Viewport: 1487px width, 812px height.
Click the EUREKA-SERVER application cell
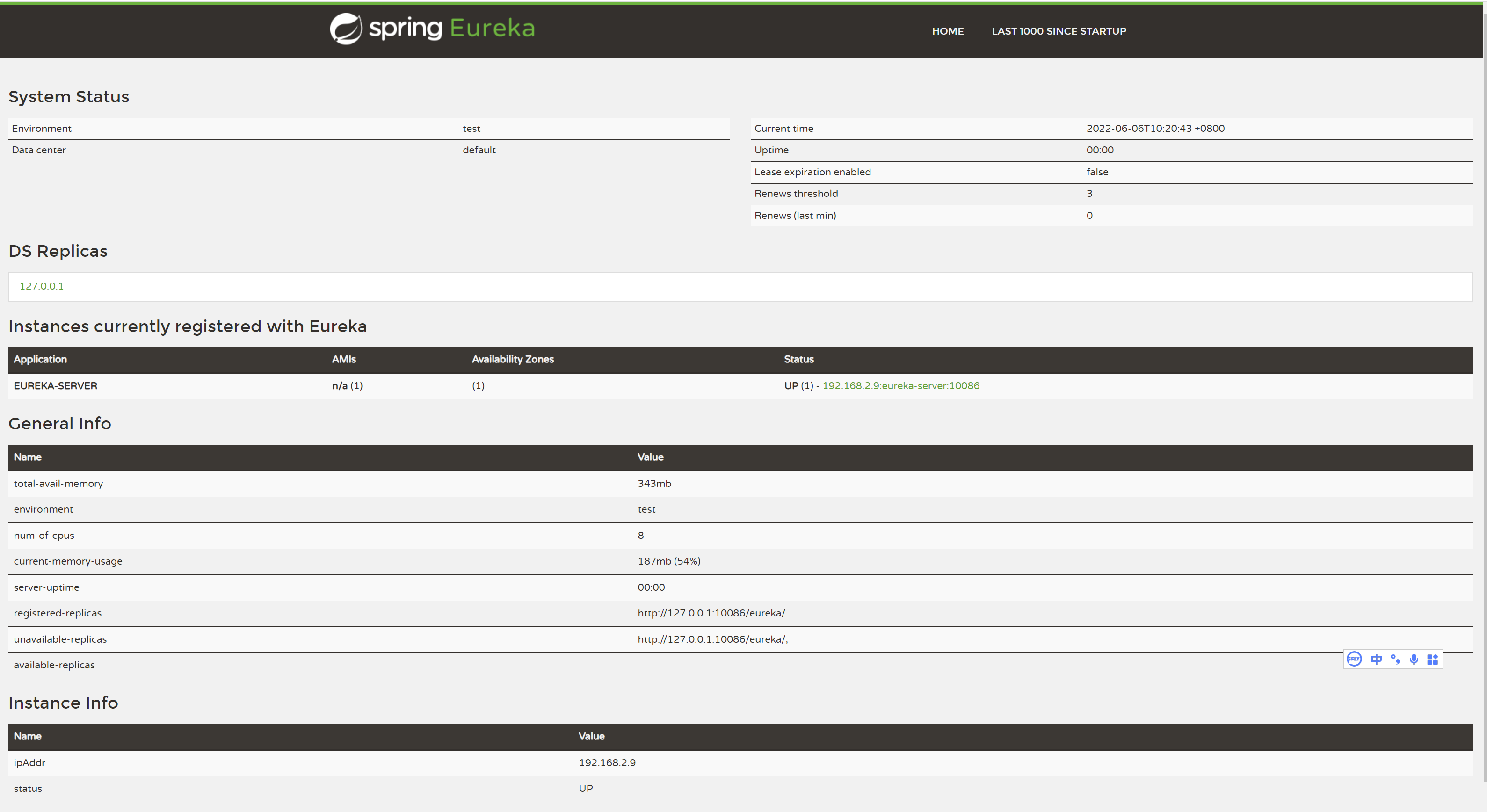pos(55,385)
